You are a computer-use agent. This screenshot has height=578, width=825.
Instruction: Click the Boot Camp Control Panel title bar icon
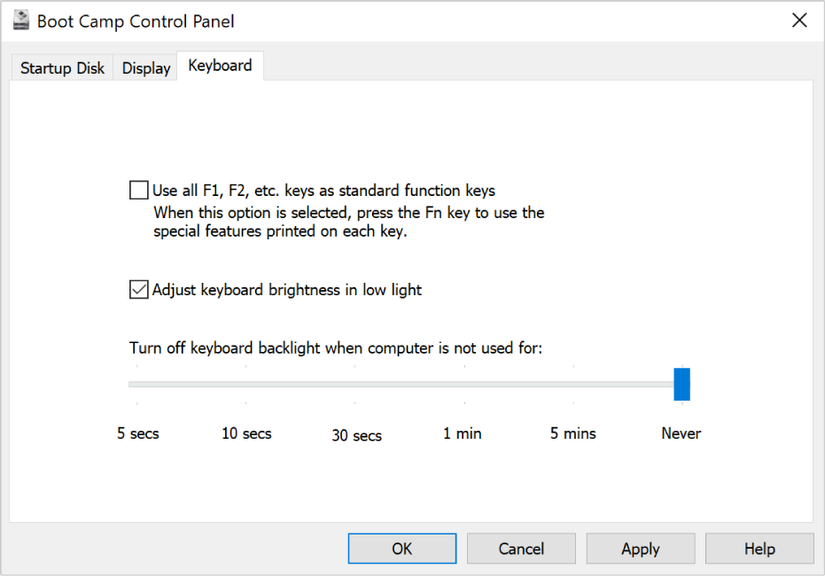click(21, 20)
